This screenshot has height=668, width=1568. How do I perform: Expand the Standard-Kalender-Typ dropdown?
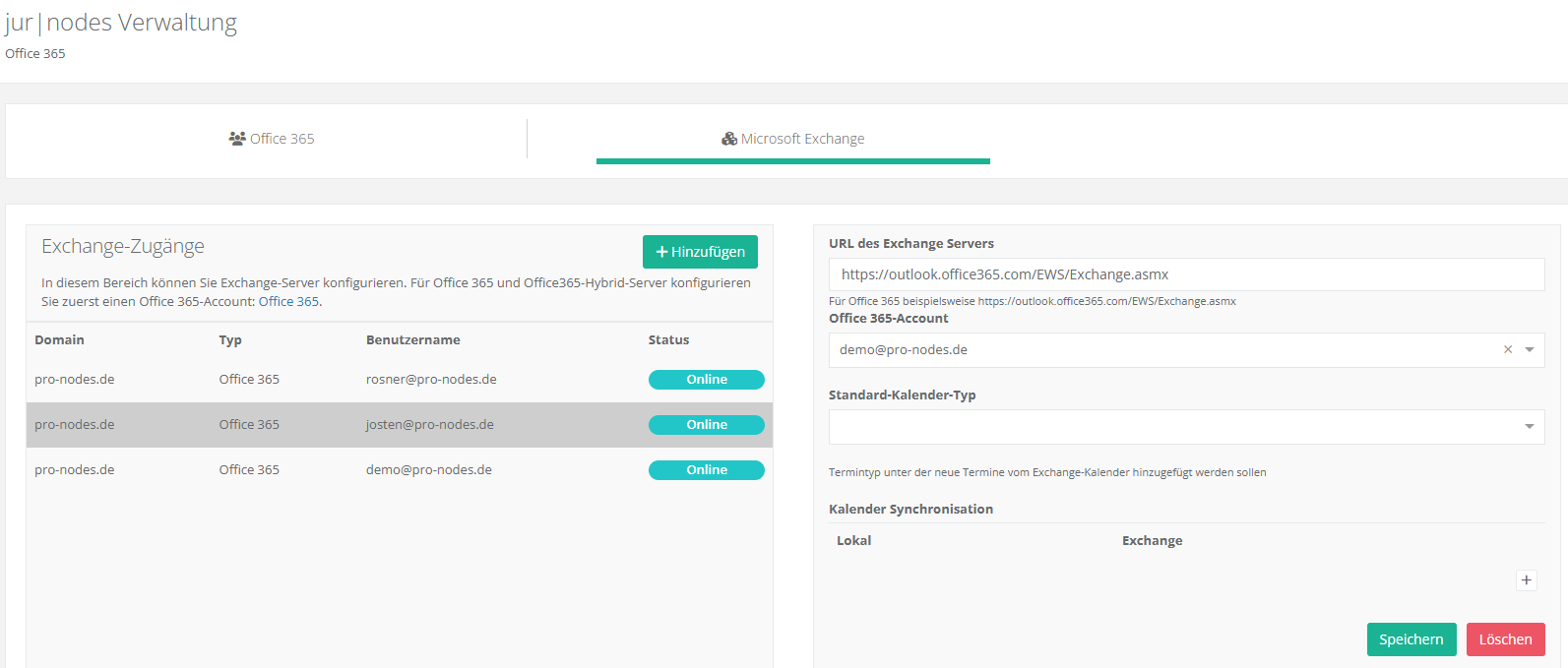click(x=1529, y=427)
